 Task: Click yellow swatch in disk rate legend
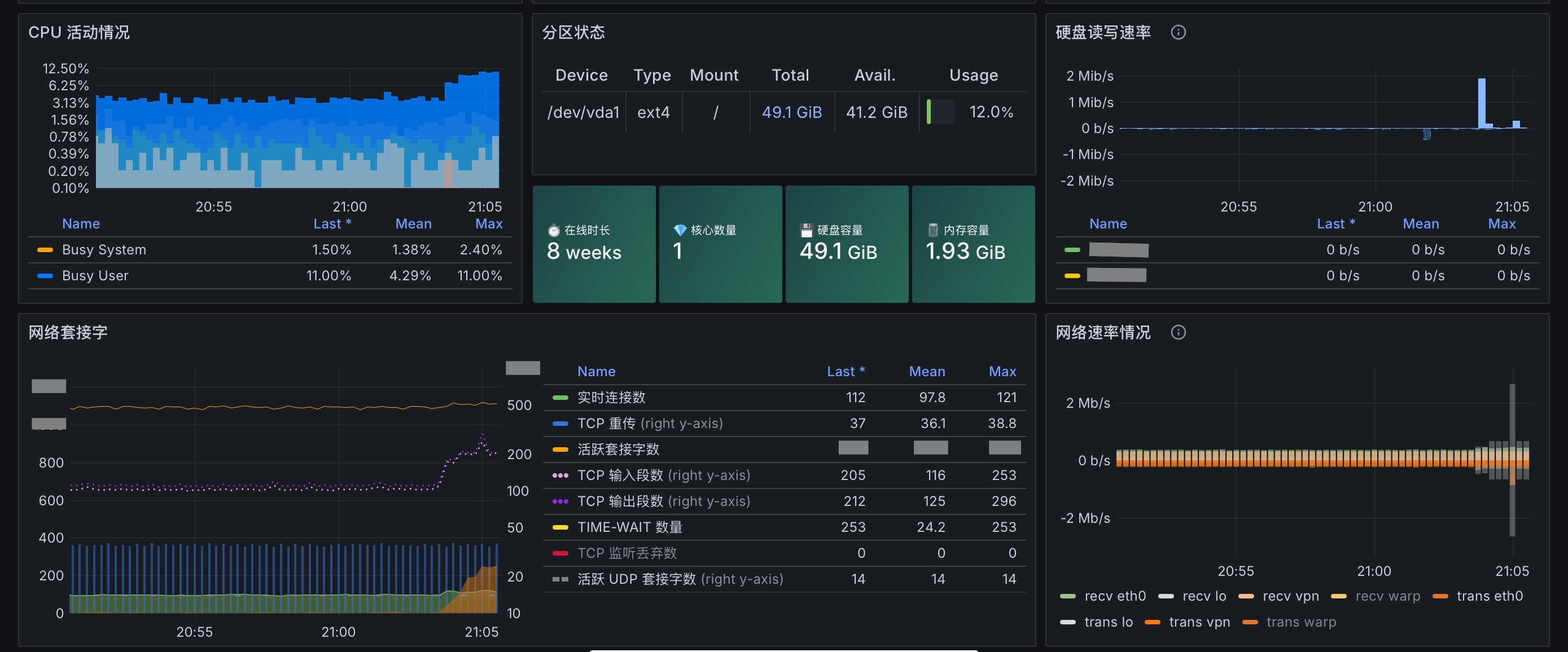(x=1072, y=275)
